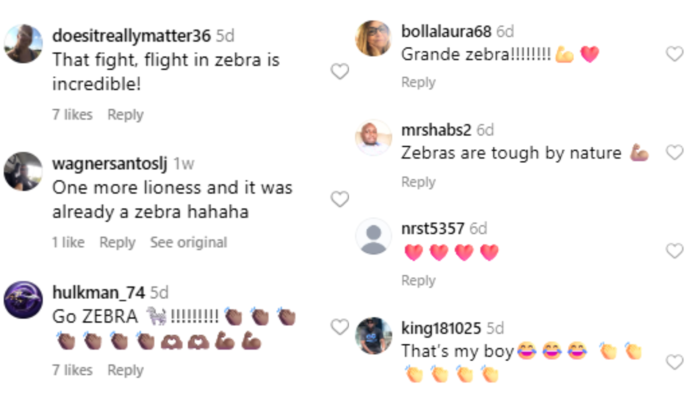The width and height of the screenshot is (700, 394).
Task: Tap heart next to king181025's comment
Action: pyautogui.click(x=675, y=362)
